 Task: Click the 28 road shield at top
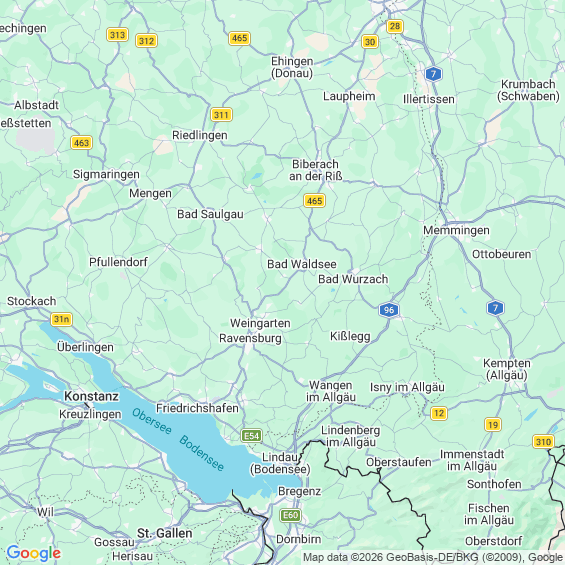(395, 26)
